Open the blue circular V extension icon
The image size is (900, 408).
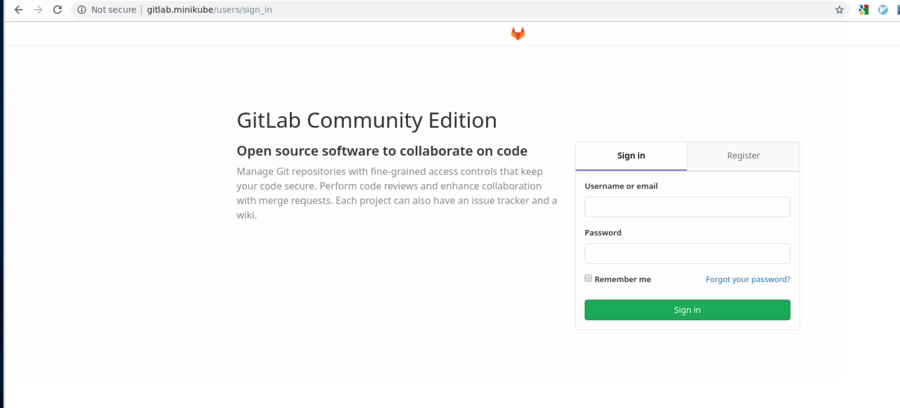883,10
